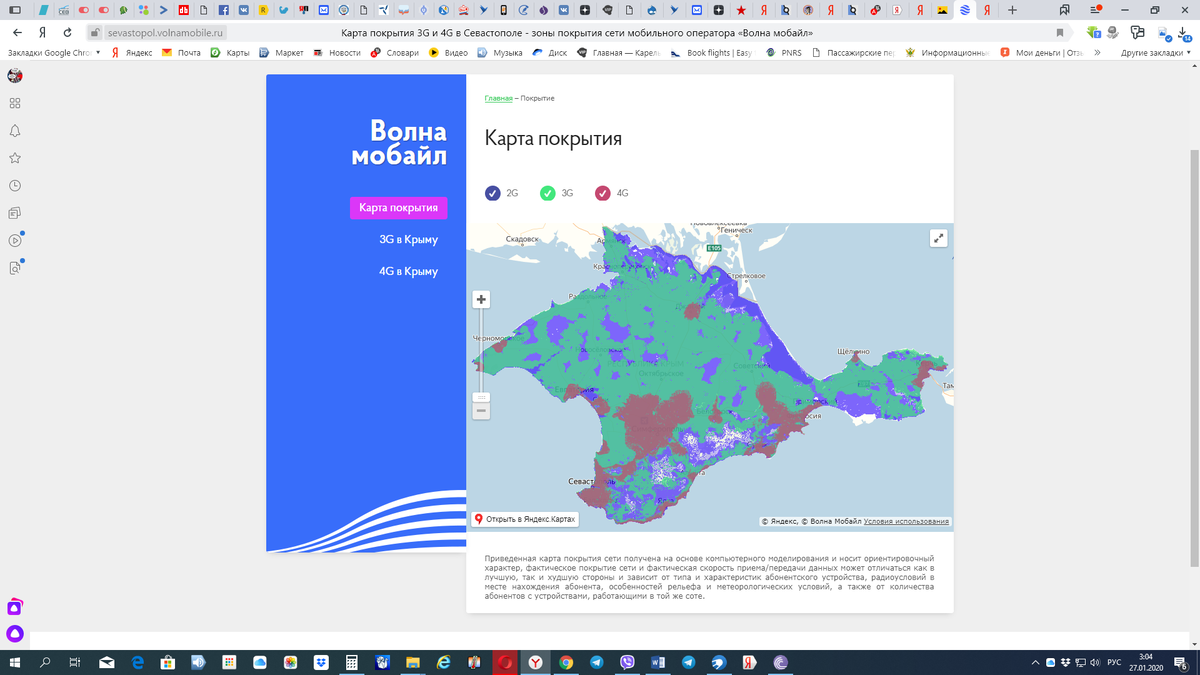The image size is (1200, 675).
Task: Open Word from taskbar
Action: click(658, 662)
